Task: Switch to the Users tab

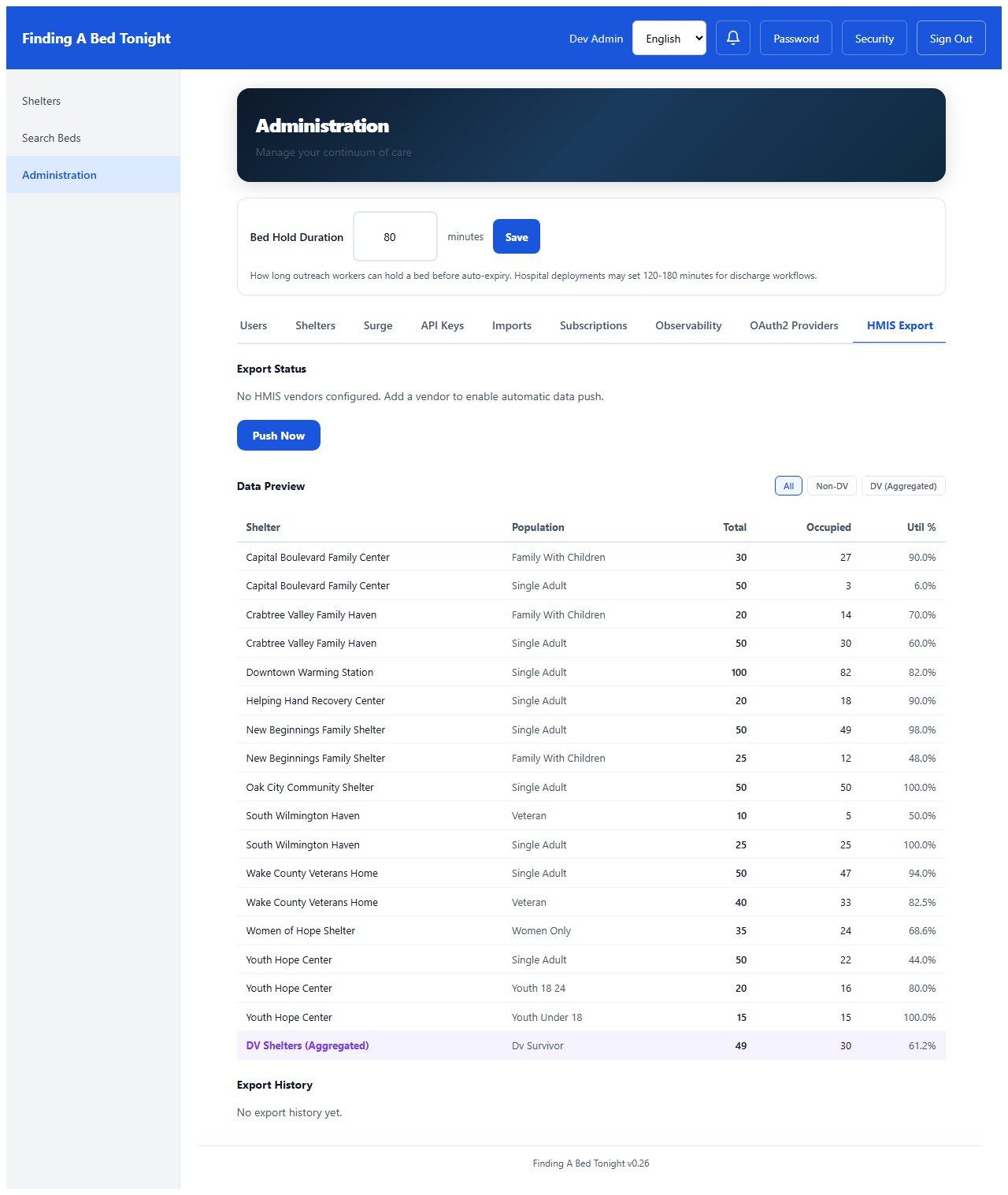Action: [254, 325]
